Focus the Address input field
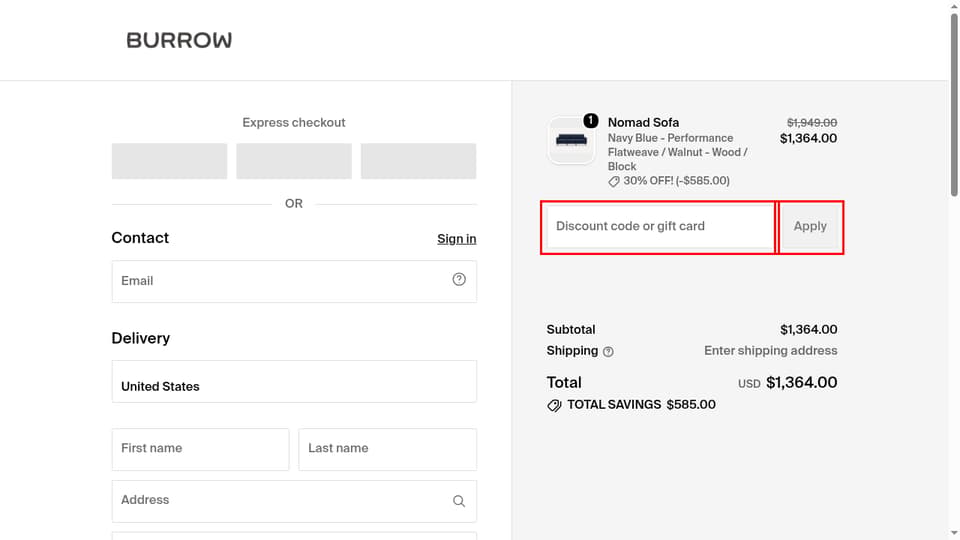 [x=294, y=501]
